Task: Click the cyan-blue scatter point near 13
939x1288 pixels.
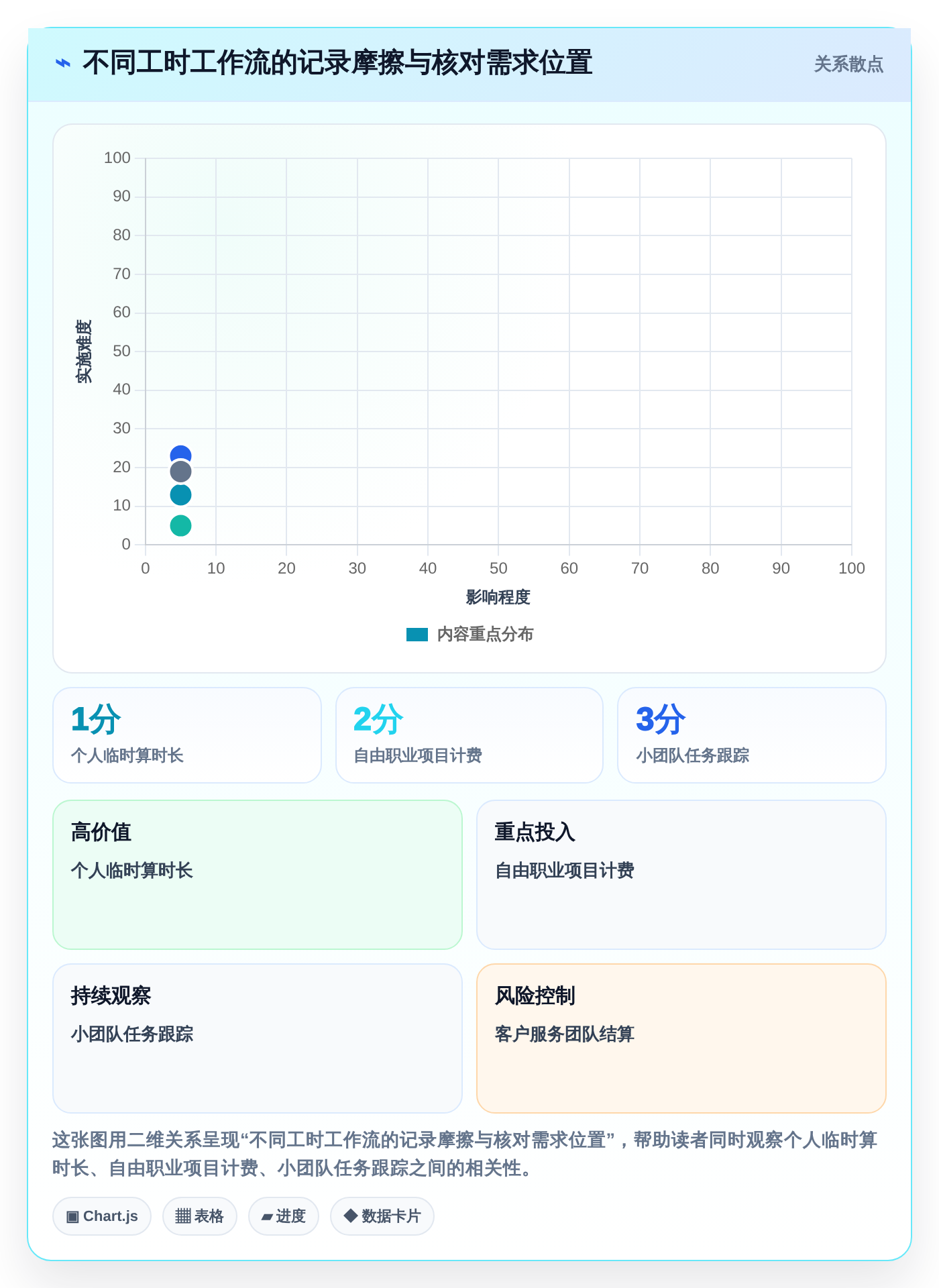Action: coord(180,495)
